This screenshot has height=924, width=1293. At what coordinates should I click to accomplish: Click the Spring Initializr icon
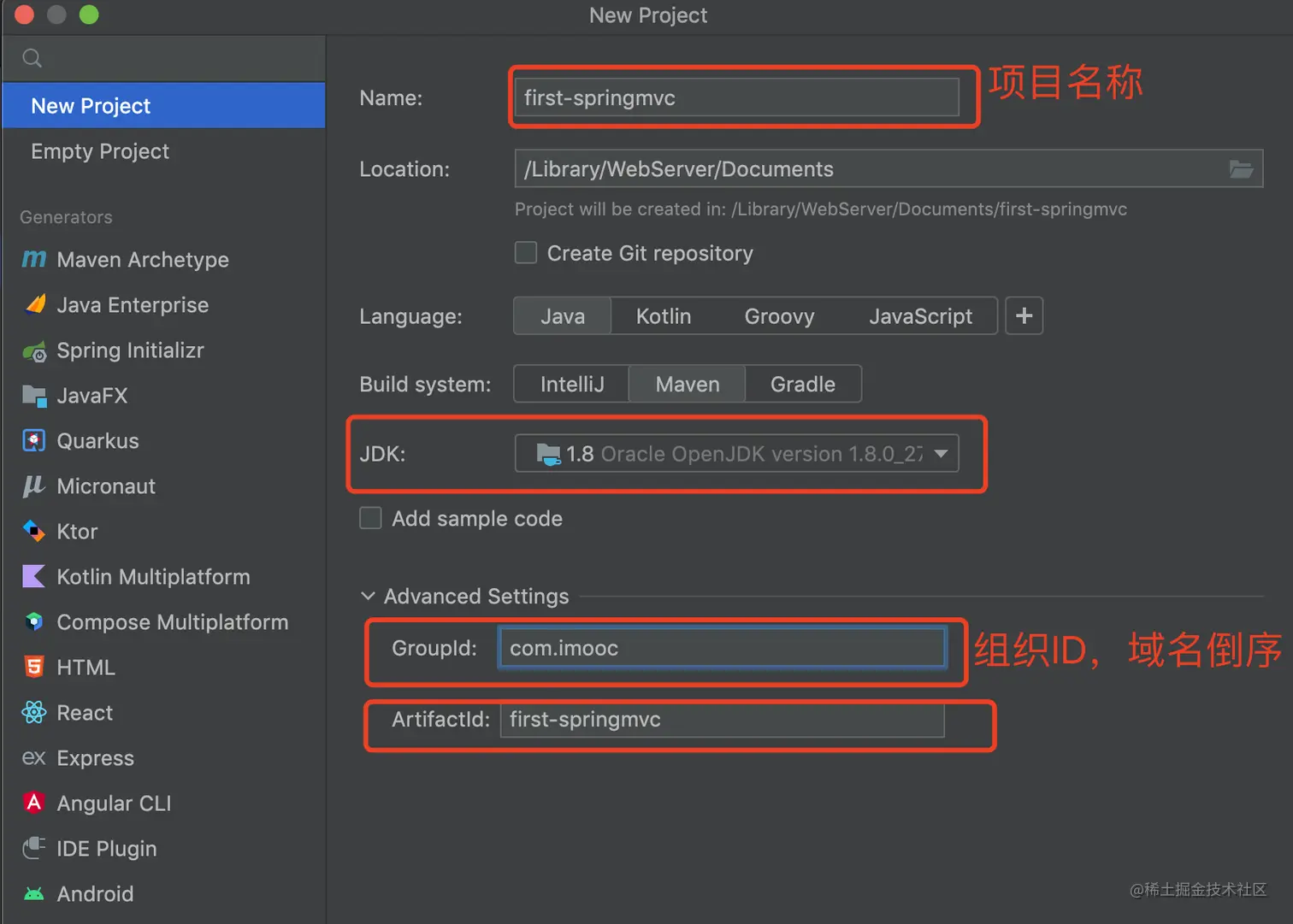point(34,350)
